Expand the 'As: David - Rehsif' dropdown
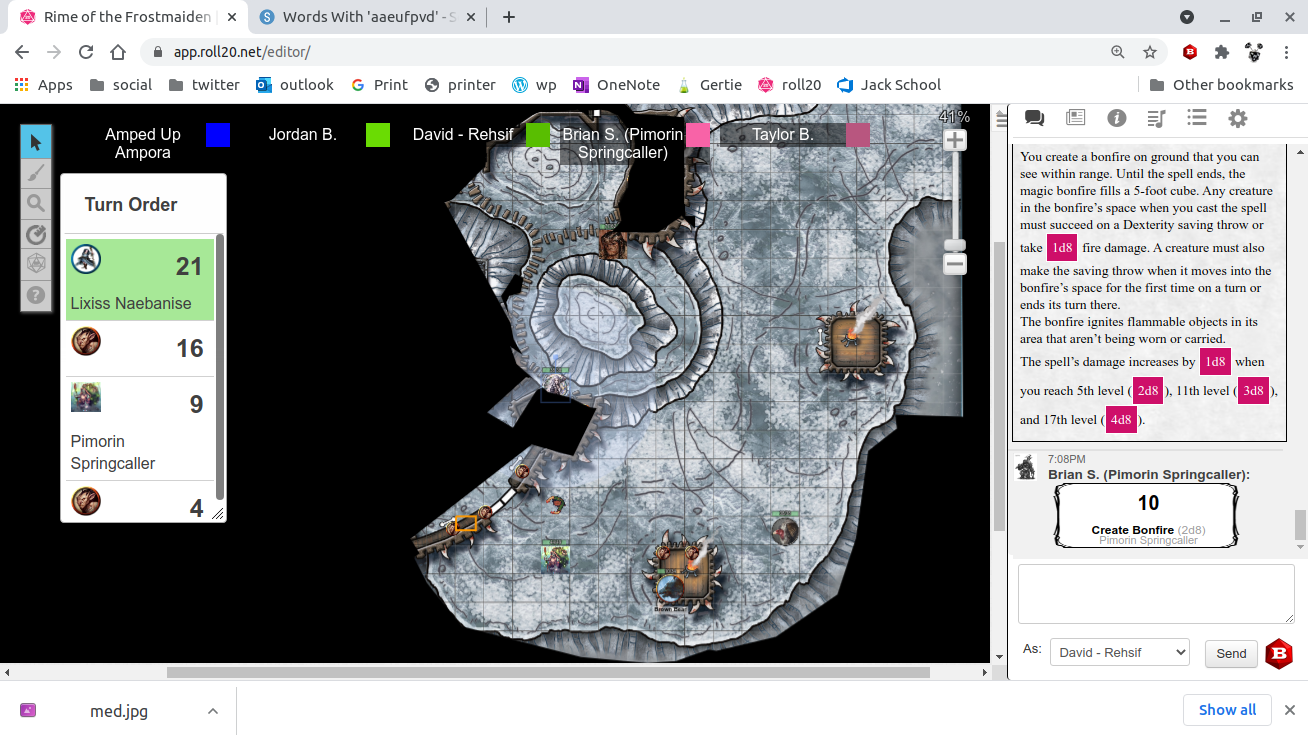 (1119, 652)
